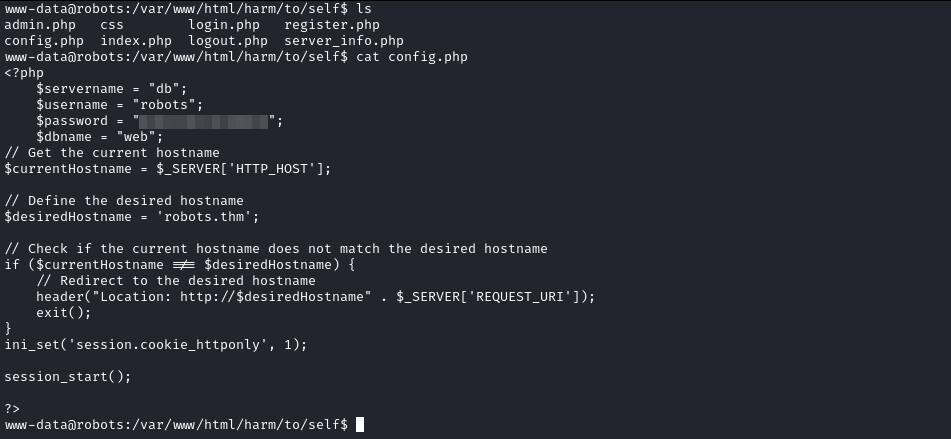Click register.php in the ls output
This screenshot has height=439, width=951.
[332, 25]
